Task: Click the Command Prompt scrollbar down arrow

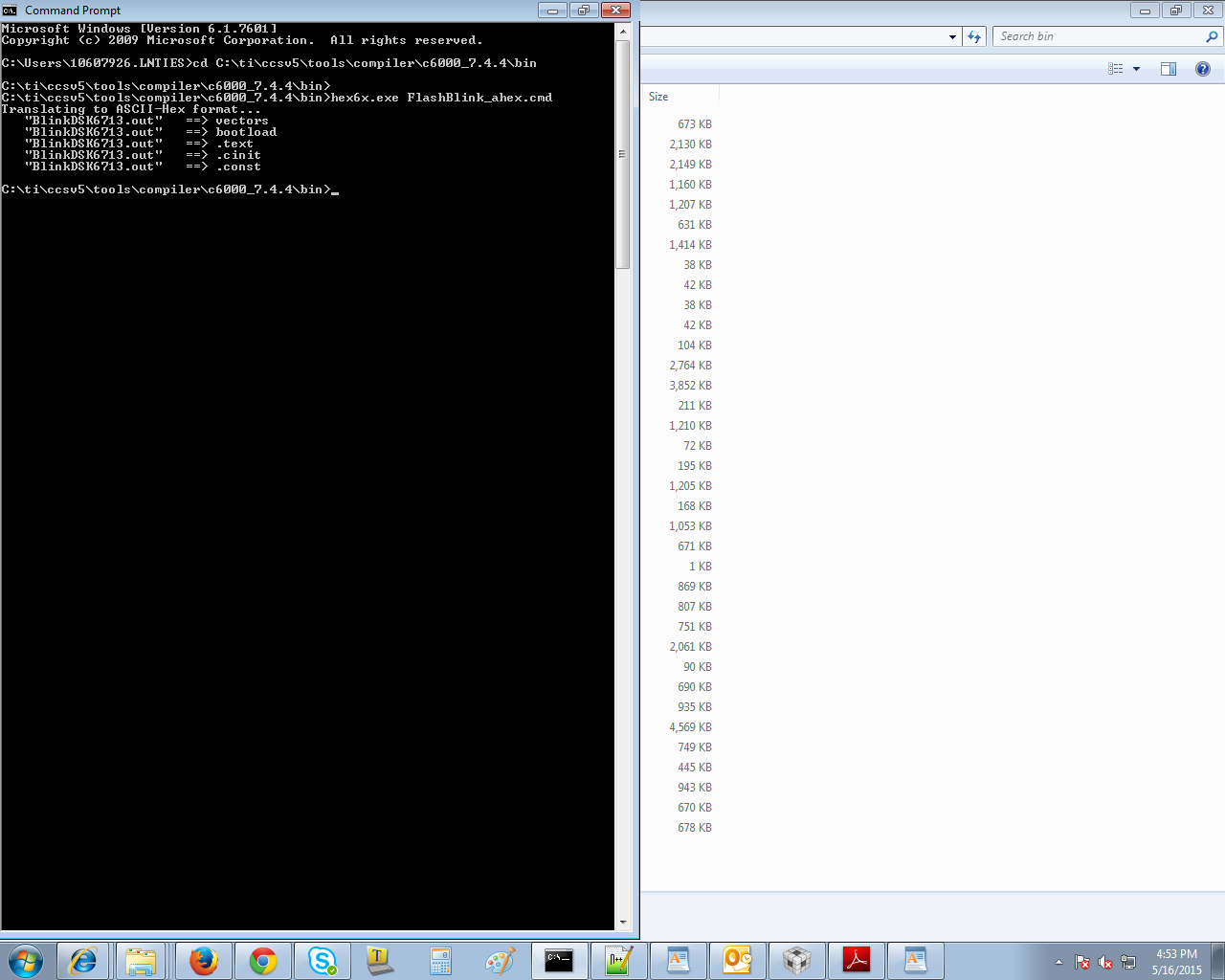Action: [623, 922]
